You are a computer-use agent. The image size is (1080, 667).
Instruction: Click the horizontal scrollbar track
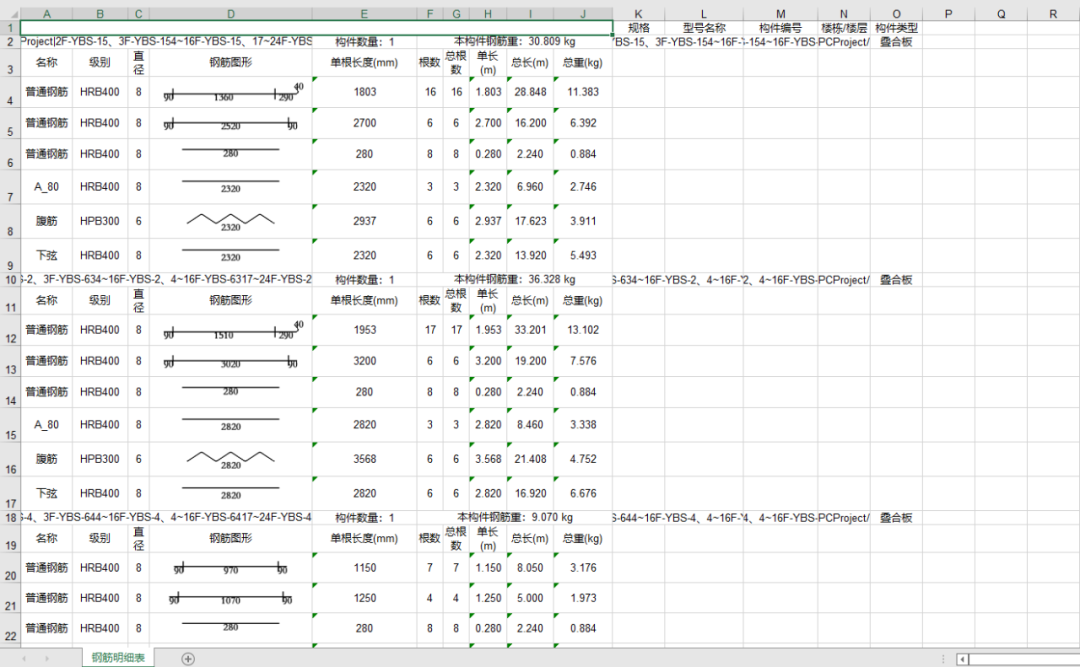click(1020, 659)
